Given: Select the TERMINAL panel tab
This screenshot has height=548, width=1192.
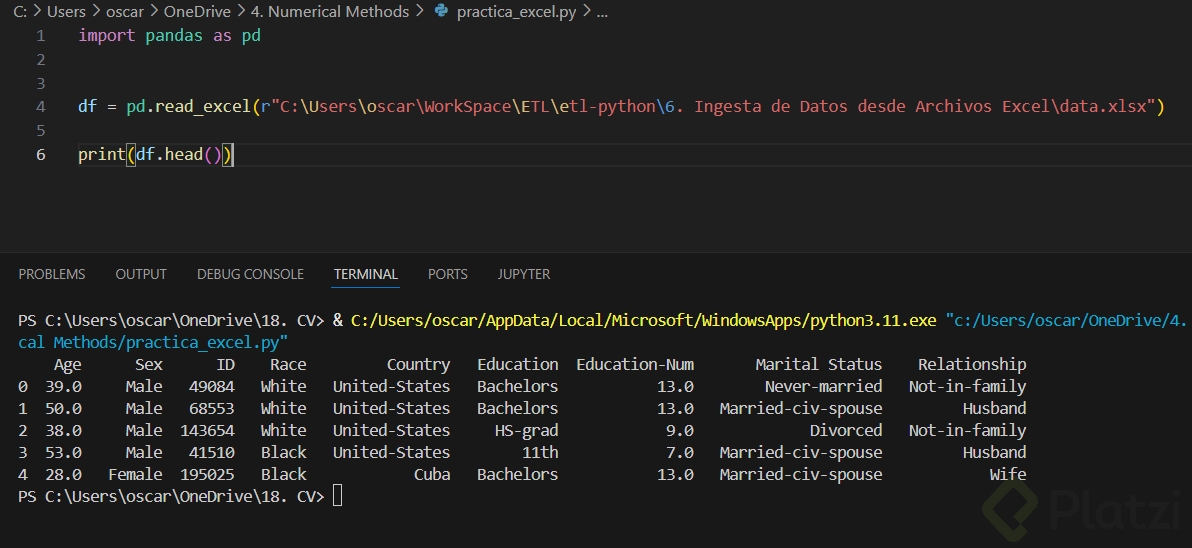Looking at the screenshot, I should pos(366,274).
